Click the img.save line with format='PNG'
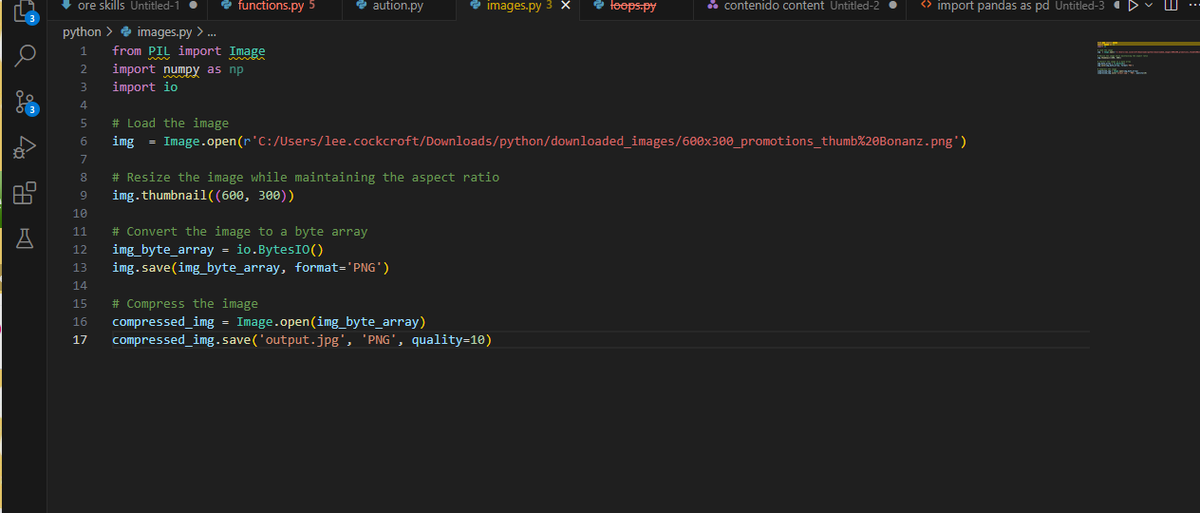This screenshot has height=513, width=1200. coord(251,268)
